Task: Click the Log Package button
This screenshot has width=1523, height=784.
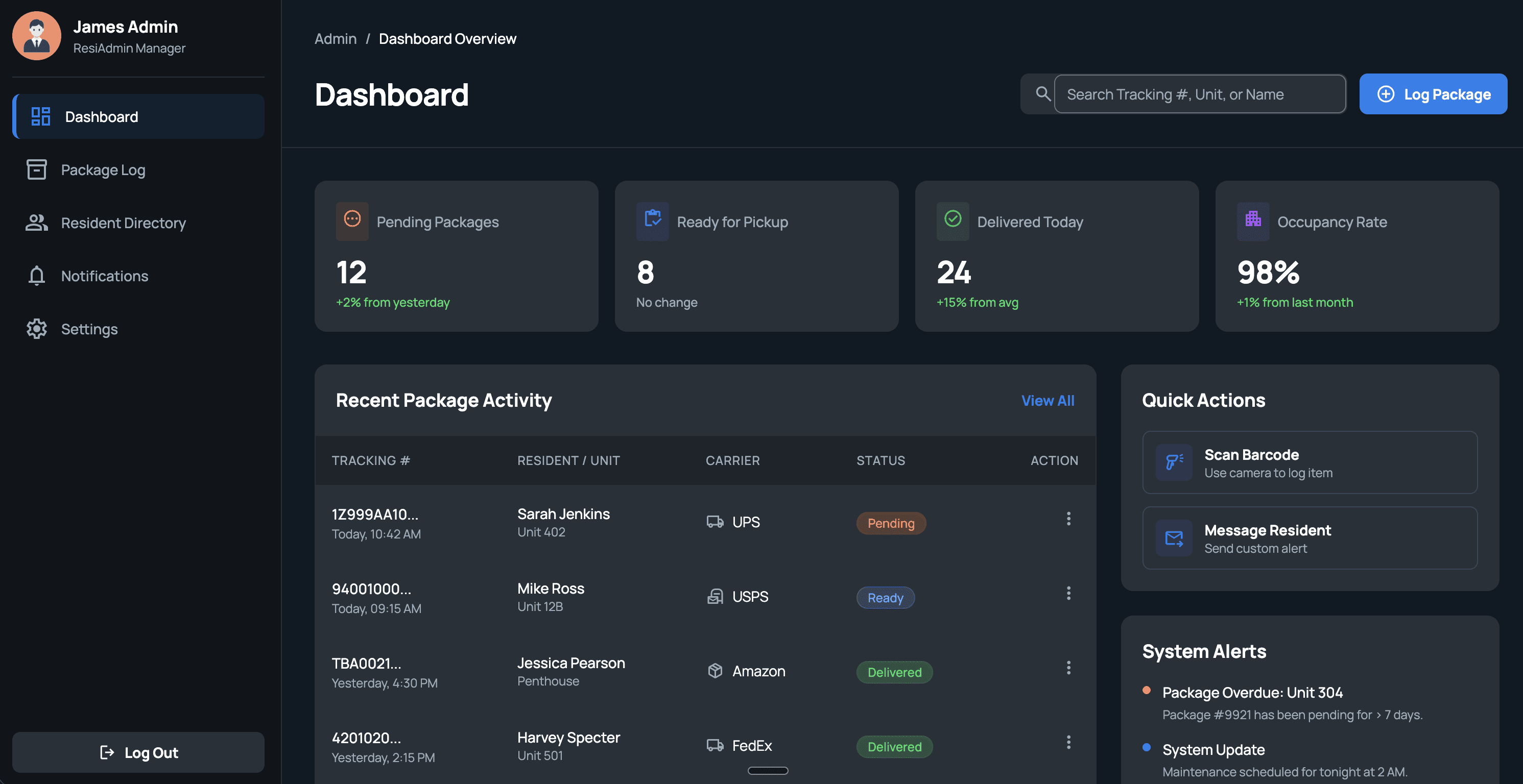Action: click(1433, 94)
